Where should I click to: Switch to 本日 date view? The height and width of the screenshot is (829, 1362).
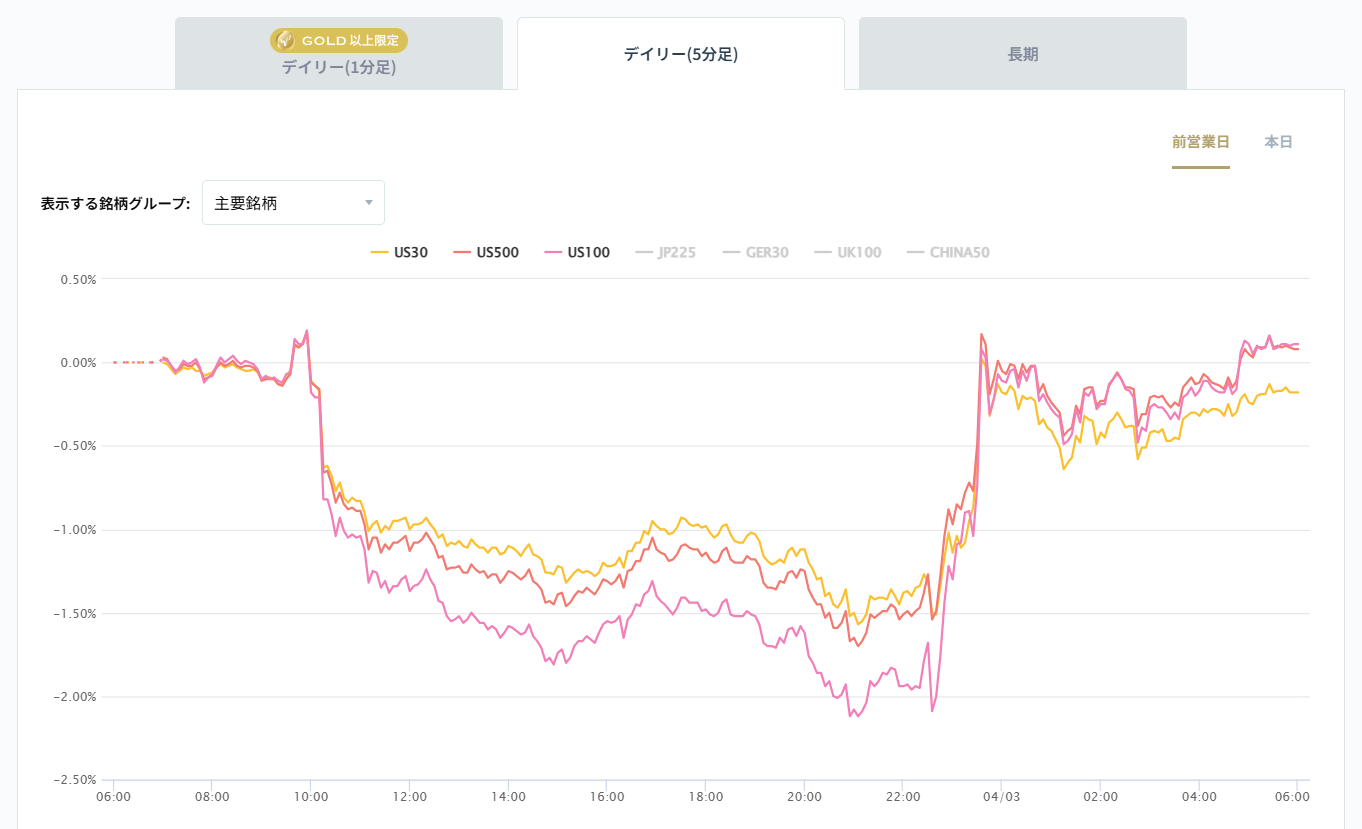pyautogui.click(x=1278, y=142)
